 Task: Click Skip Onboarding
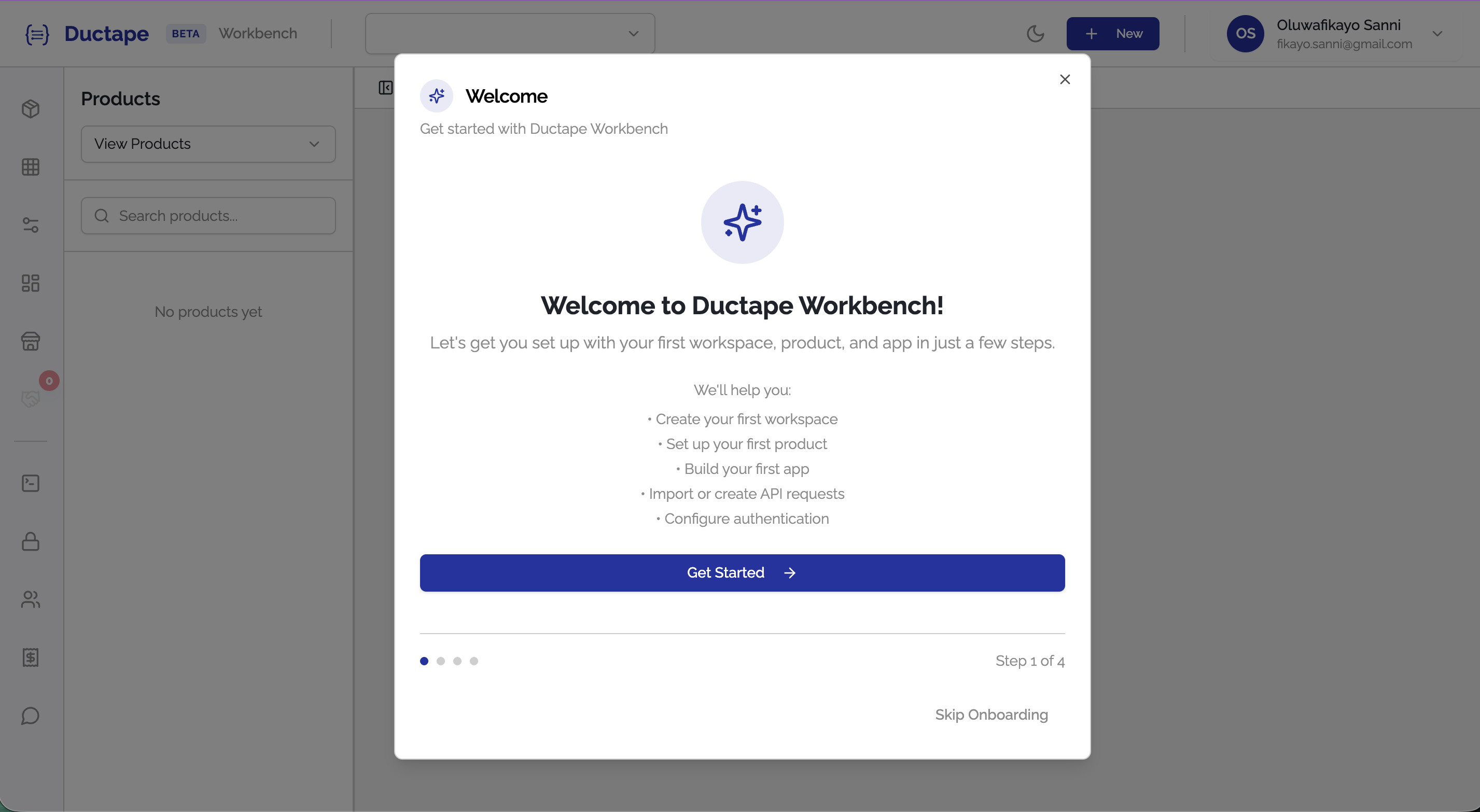click(x=991, y=715)
